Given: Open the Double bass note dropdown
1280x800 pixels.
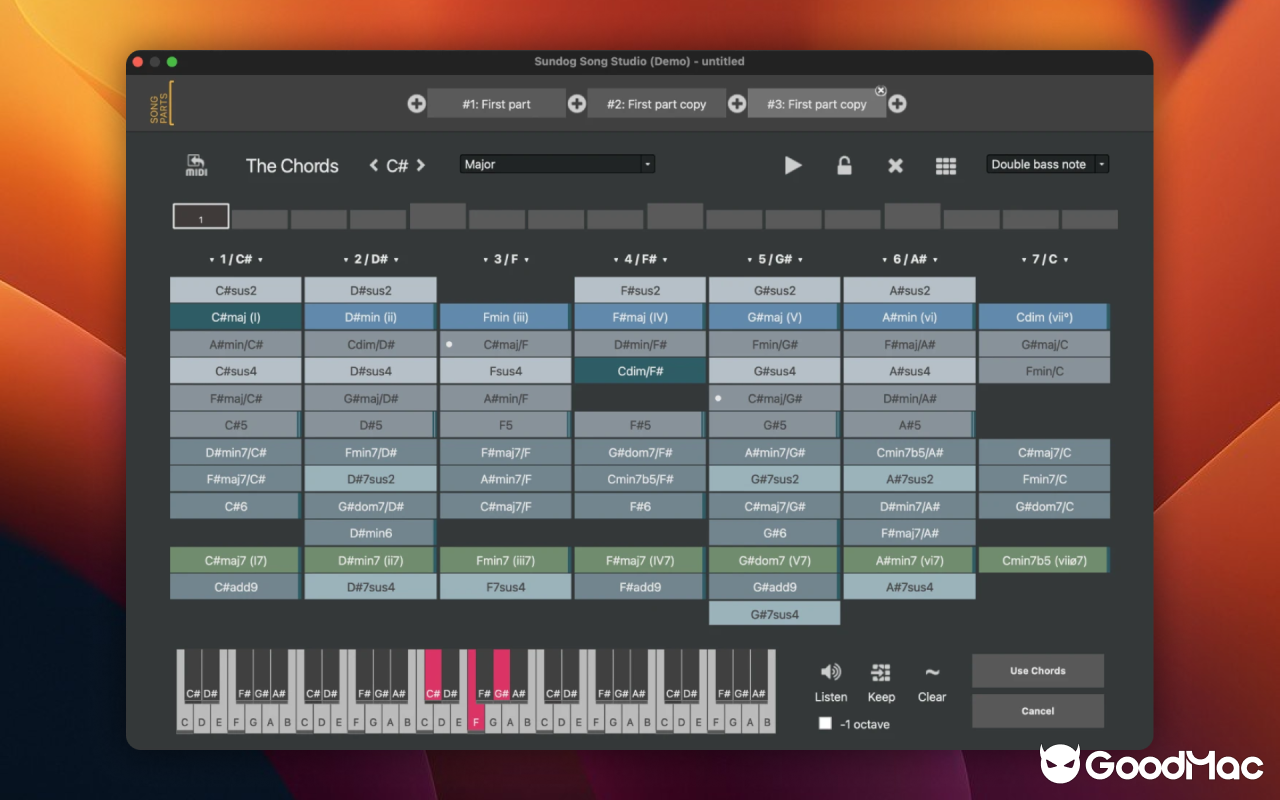Looking at the screenshot, I should point(1047,164).
